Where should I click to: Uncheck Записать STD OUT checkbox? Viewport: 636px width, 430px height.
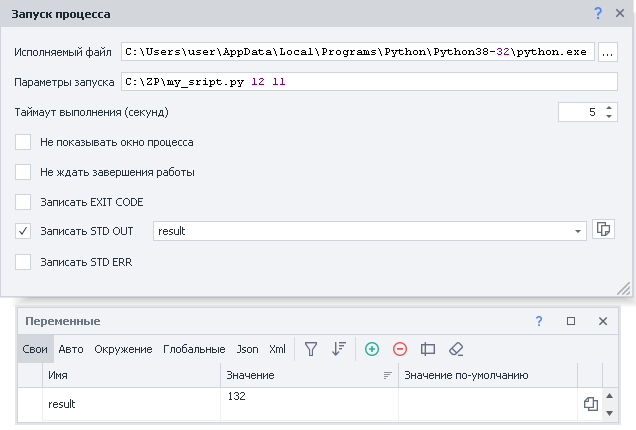point(23,231)
